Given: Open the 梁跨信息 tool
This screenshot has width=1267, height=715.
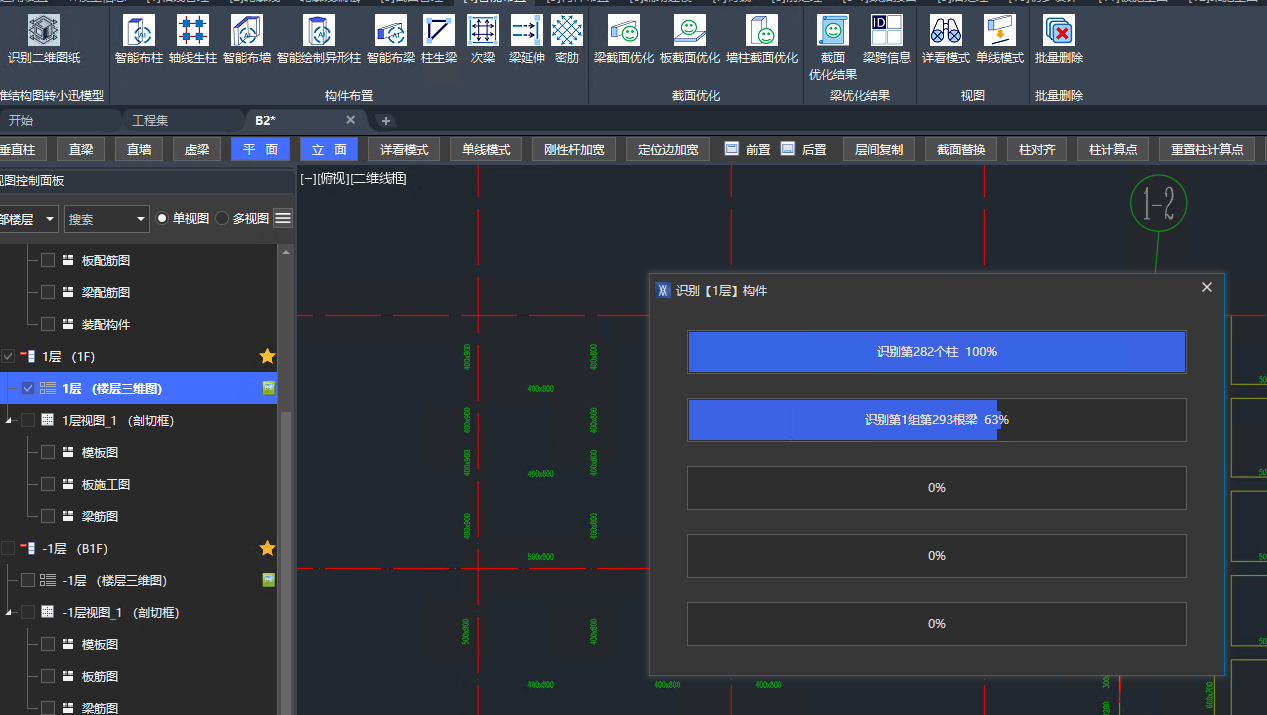Looking at the screenshot, I should point(886,32).
